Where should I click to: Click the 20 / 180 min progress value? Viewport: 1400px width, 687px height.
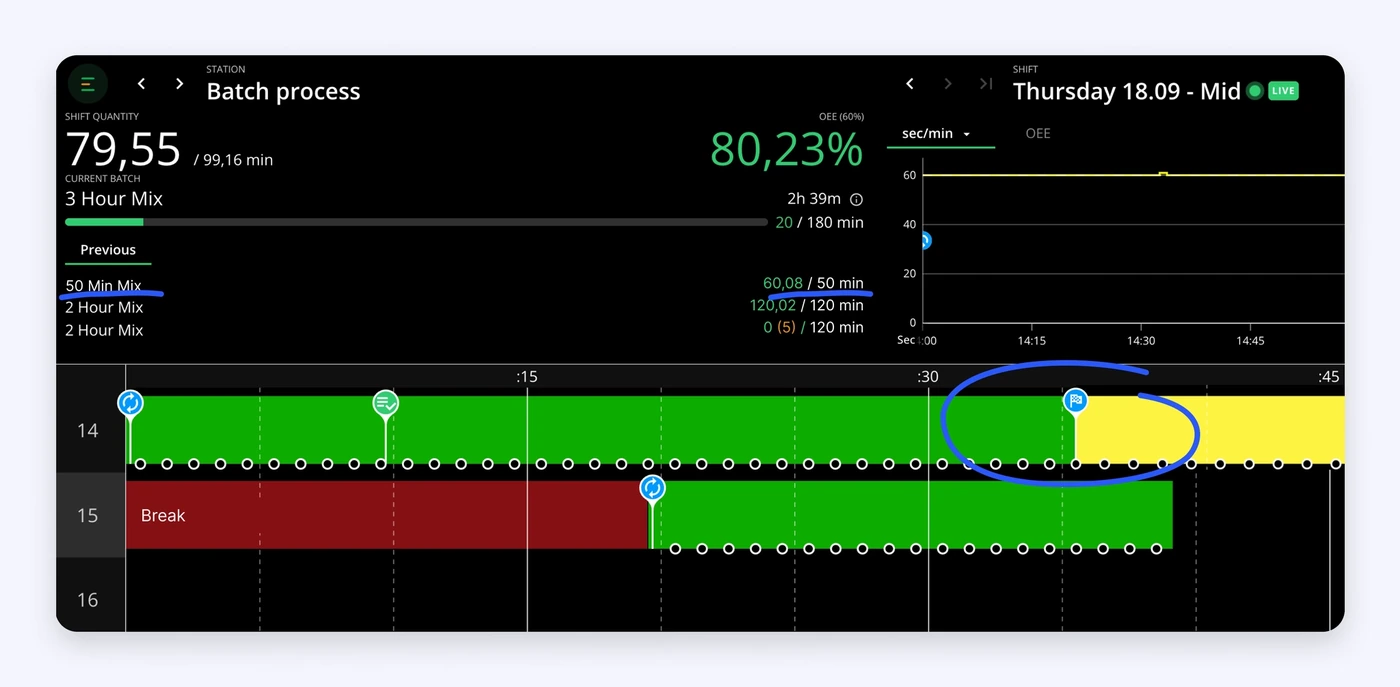click(x=819, y=222)
